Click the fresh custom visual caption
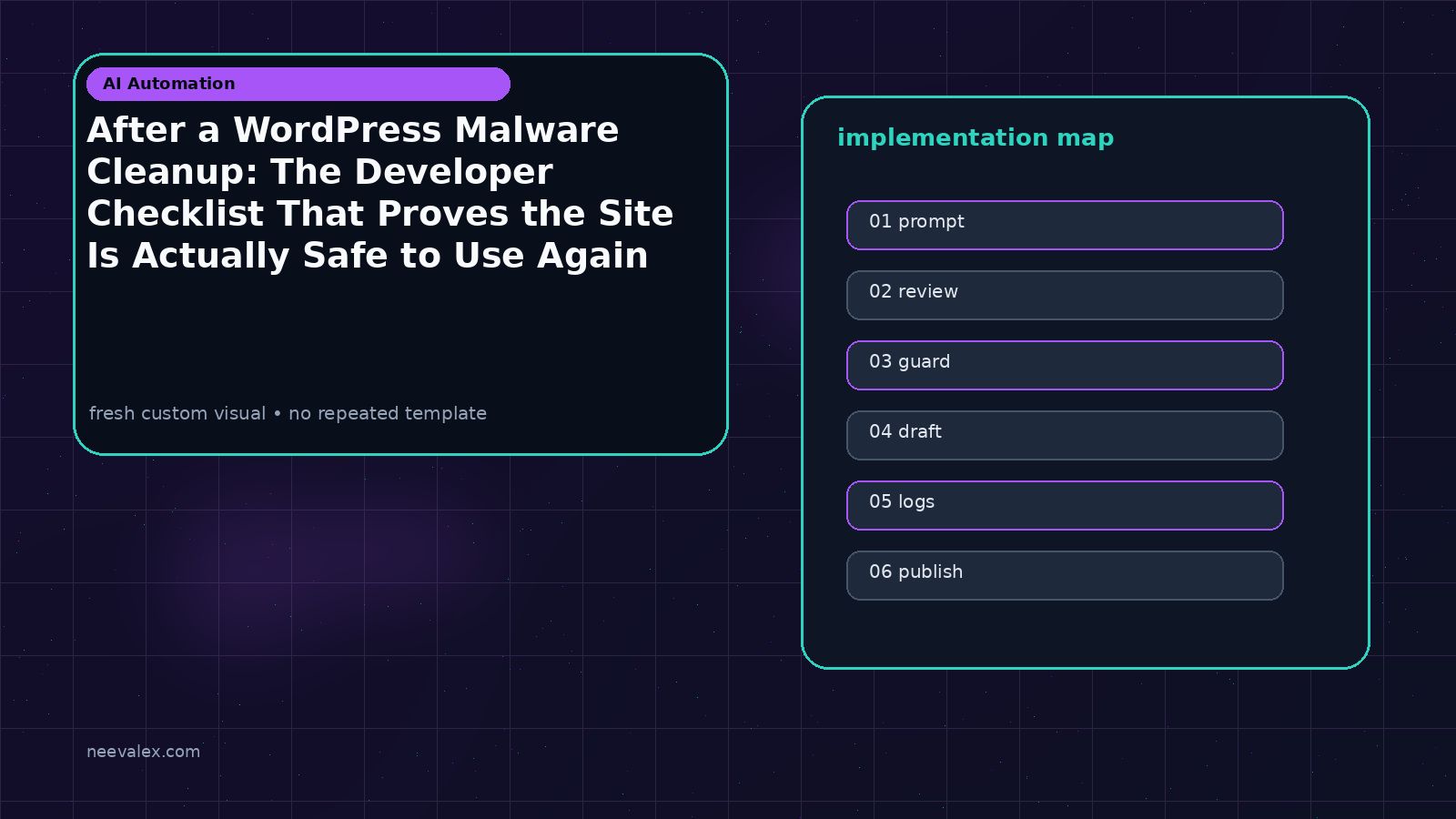Screen dimensions: 1456x819 (x=288, y=413)
